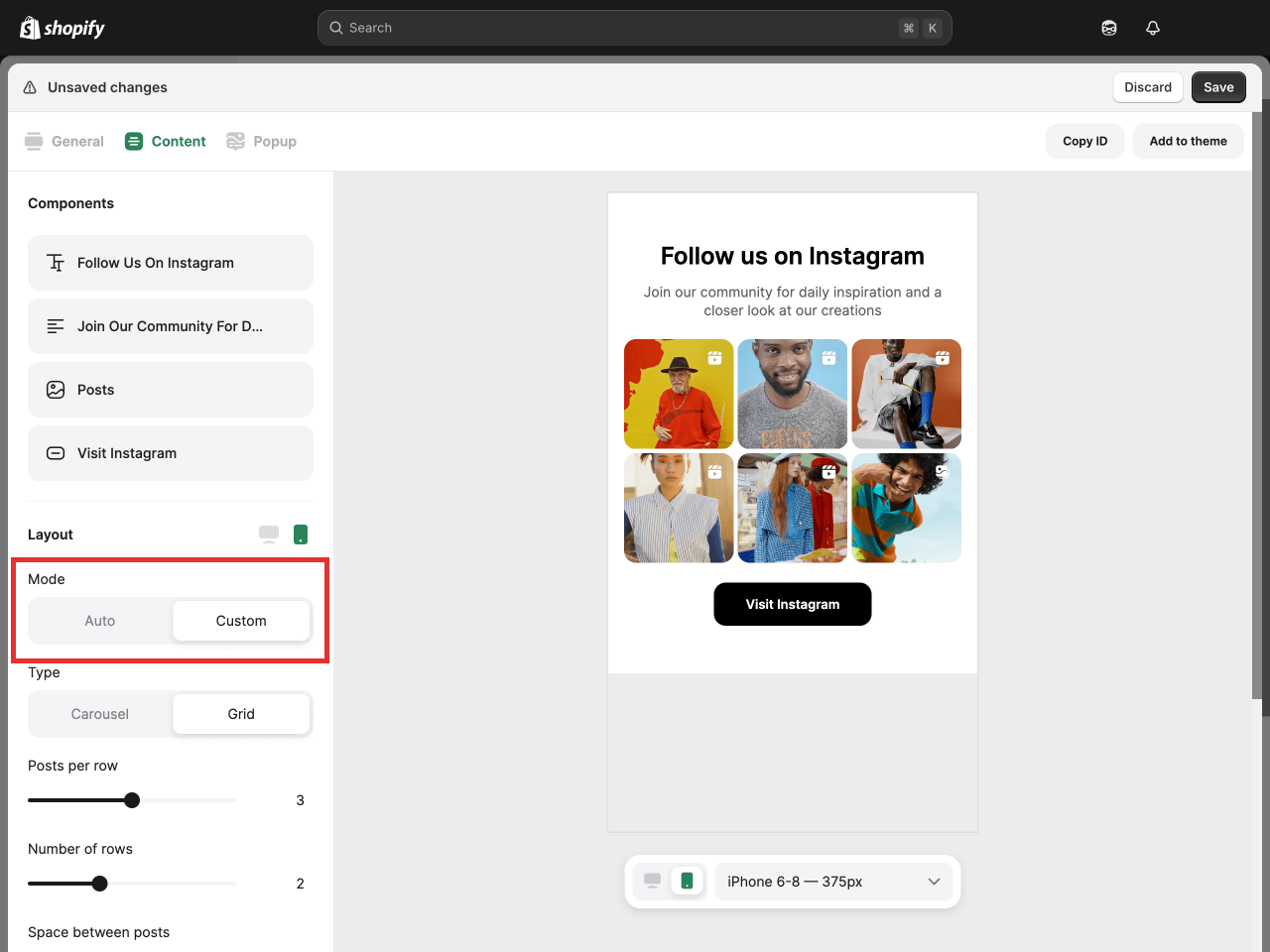
Task: Switch preview to desktop view icon
Action: tap(653, 881)
